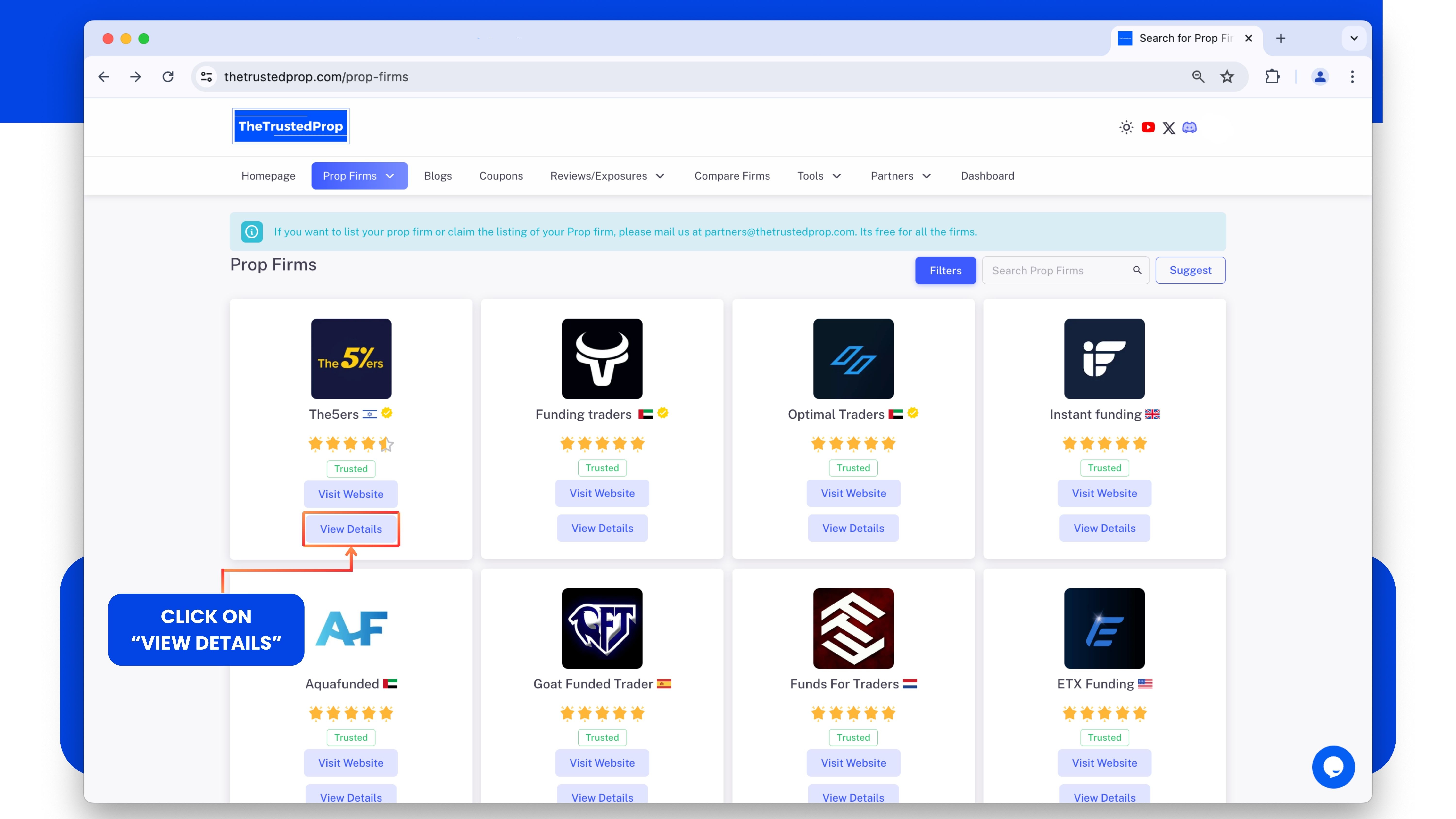Open The5ers logo thumbnail
1456x819 pixels.
click(351, 359)
